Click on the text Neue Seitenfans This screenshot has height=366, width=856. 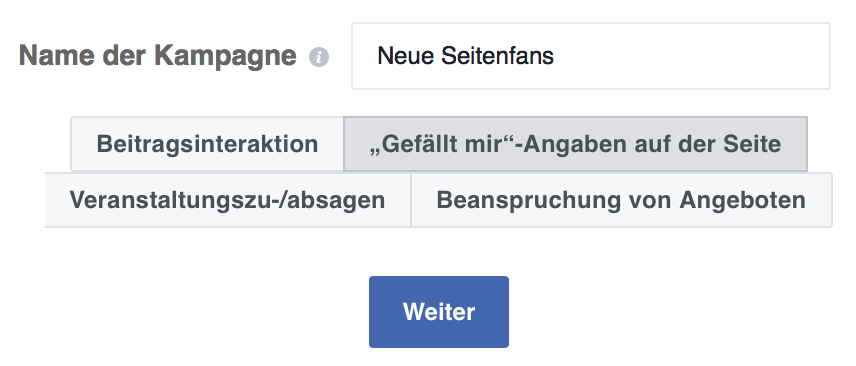point(465,56)
